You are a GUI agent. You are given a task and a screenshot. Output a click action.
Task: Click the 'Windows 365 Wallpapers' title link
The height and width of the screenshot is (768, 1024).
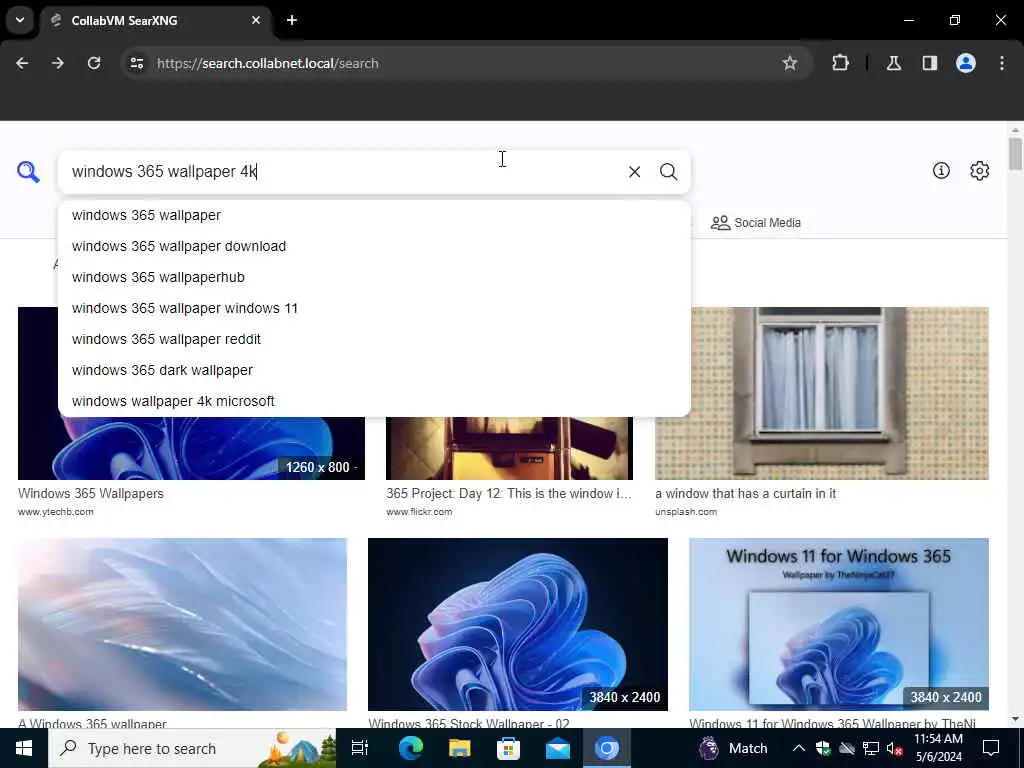91,494
